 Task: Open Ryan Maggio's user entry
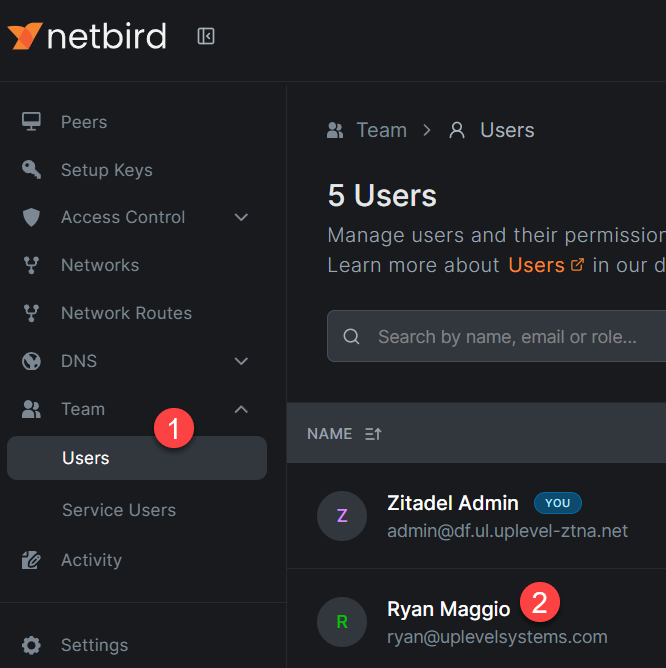[x=448, y=609]
